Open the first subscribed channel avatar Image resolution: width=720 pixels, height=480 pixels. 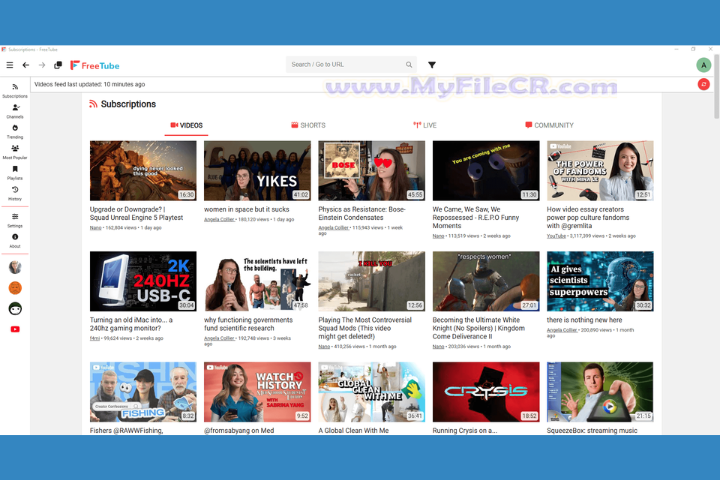[15, 267]
